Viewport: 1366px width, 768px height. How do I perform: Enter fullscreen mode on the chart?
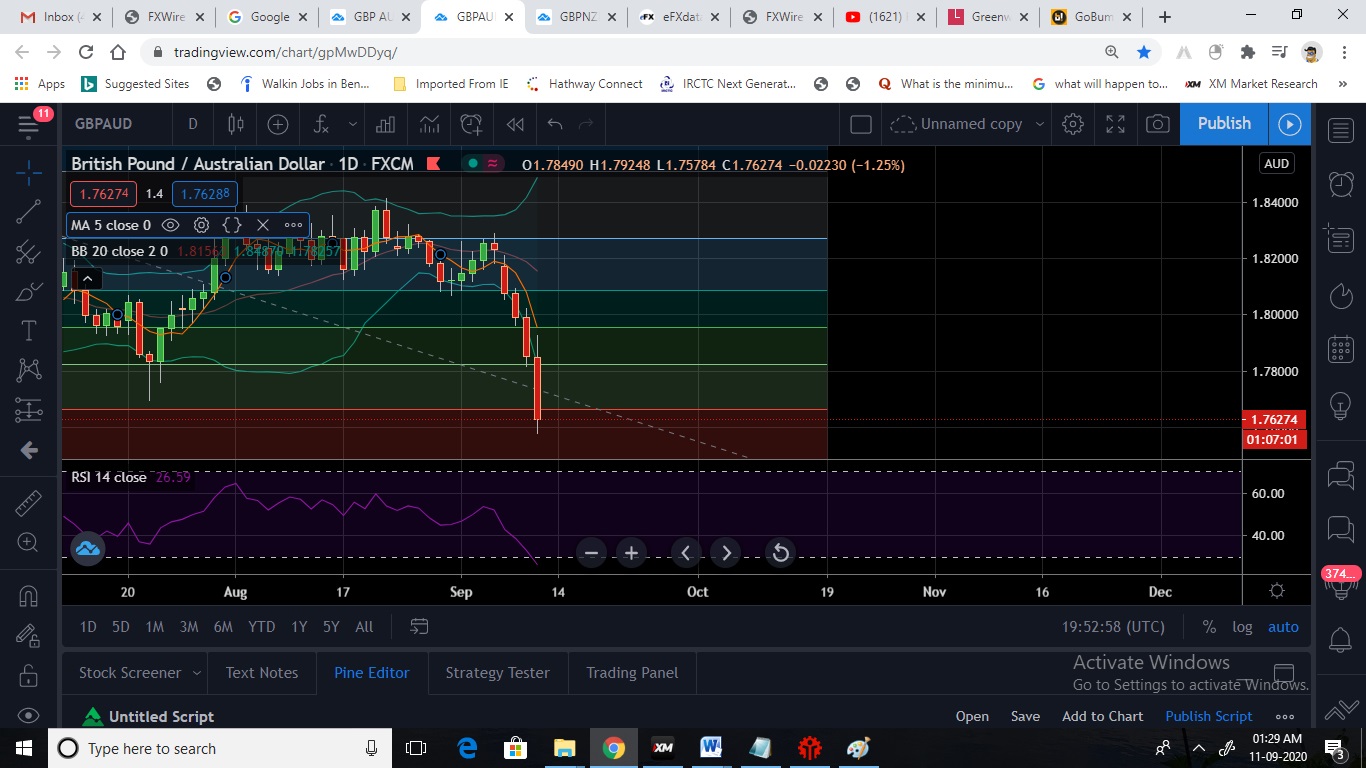click(x=1115, y=124)
